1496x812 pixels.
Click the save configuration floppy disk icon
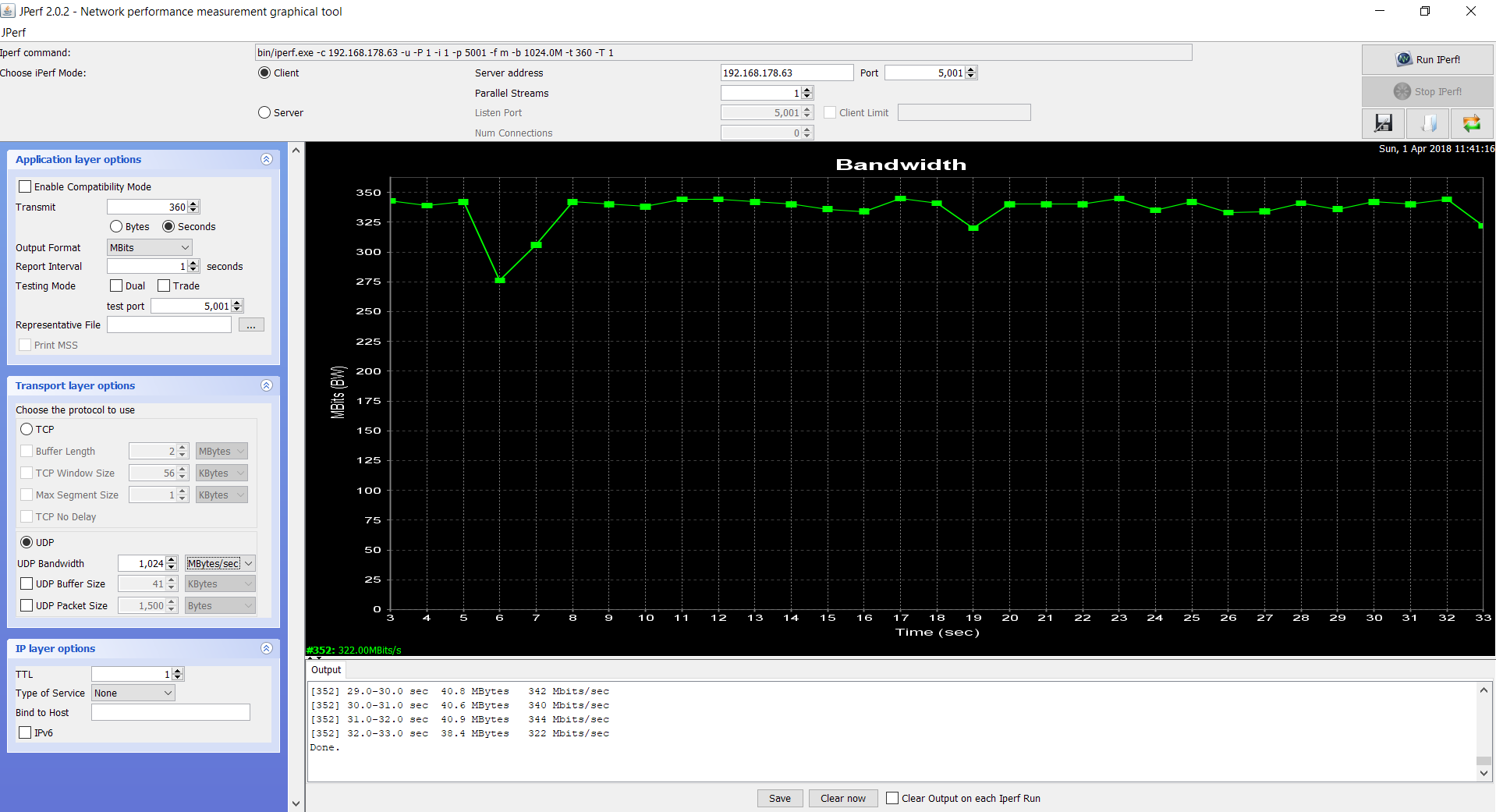[x=1383, y=122]
